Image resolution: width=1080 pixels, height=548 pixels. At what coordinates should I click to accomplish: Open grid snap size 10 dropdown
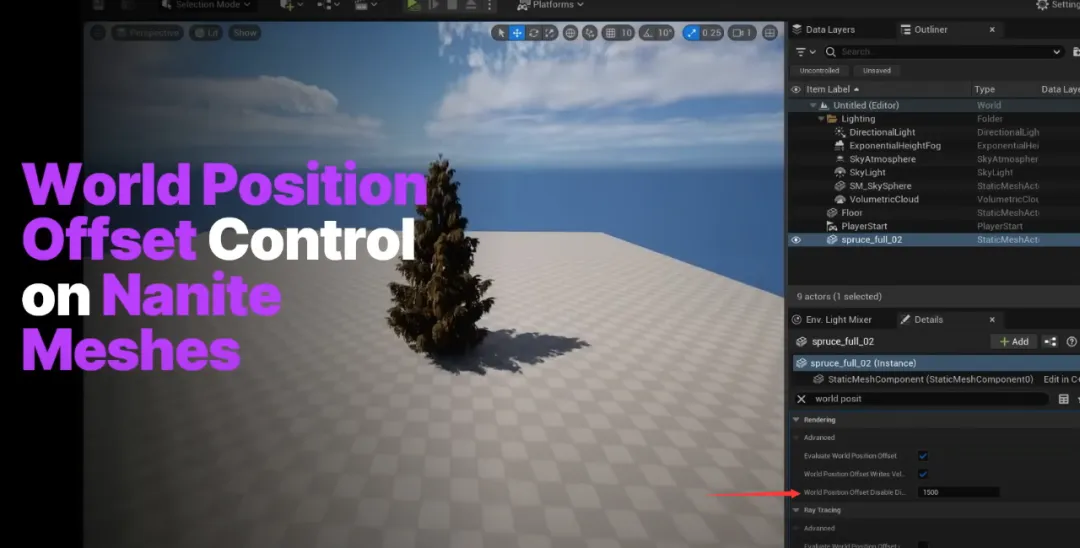coord(626,32)
